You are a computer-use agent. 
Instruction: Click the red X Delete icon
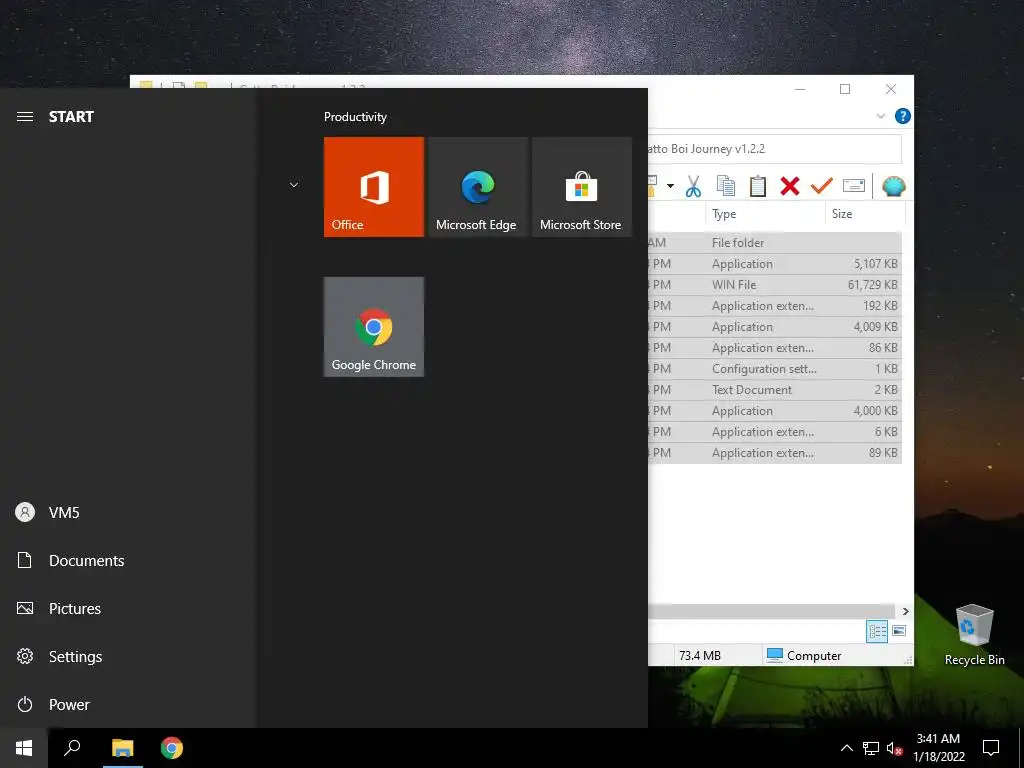[x=790, y=186]
